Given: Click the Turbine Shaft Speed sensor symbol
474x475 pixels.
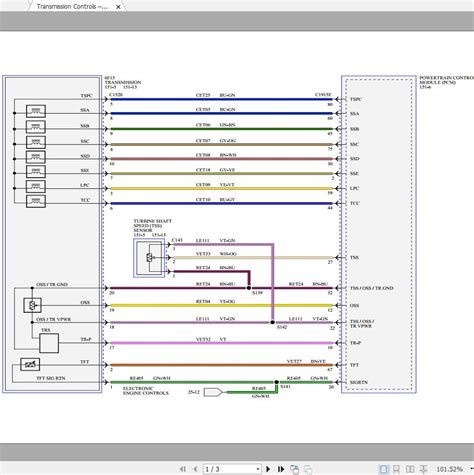Looking at the screenshot, I should (x=149, y=258).
